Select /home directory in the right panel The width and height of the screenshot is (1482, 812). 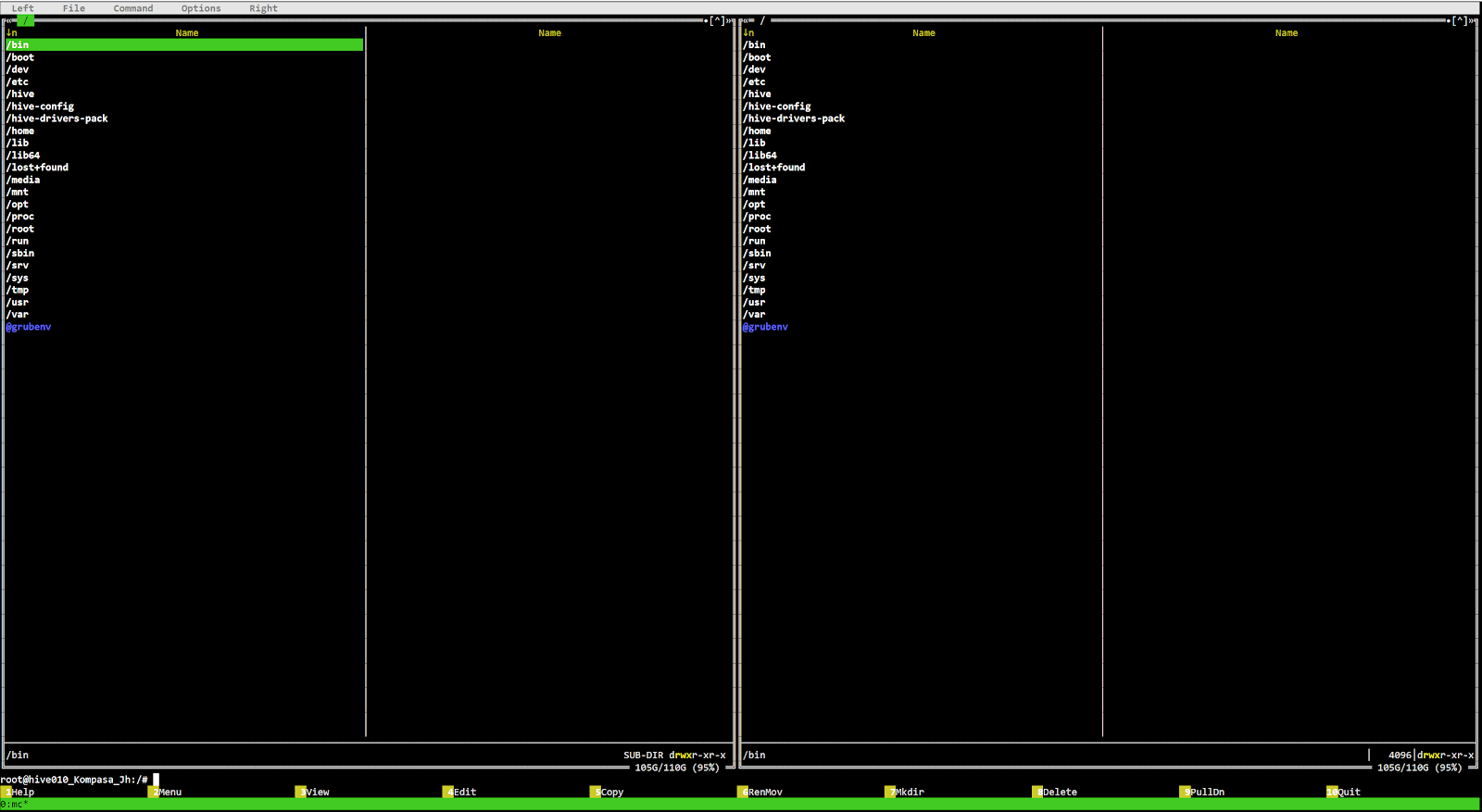point(759,131)
